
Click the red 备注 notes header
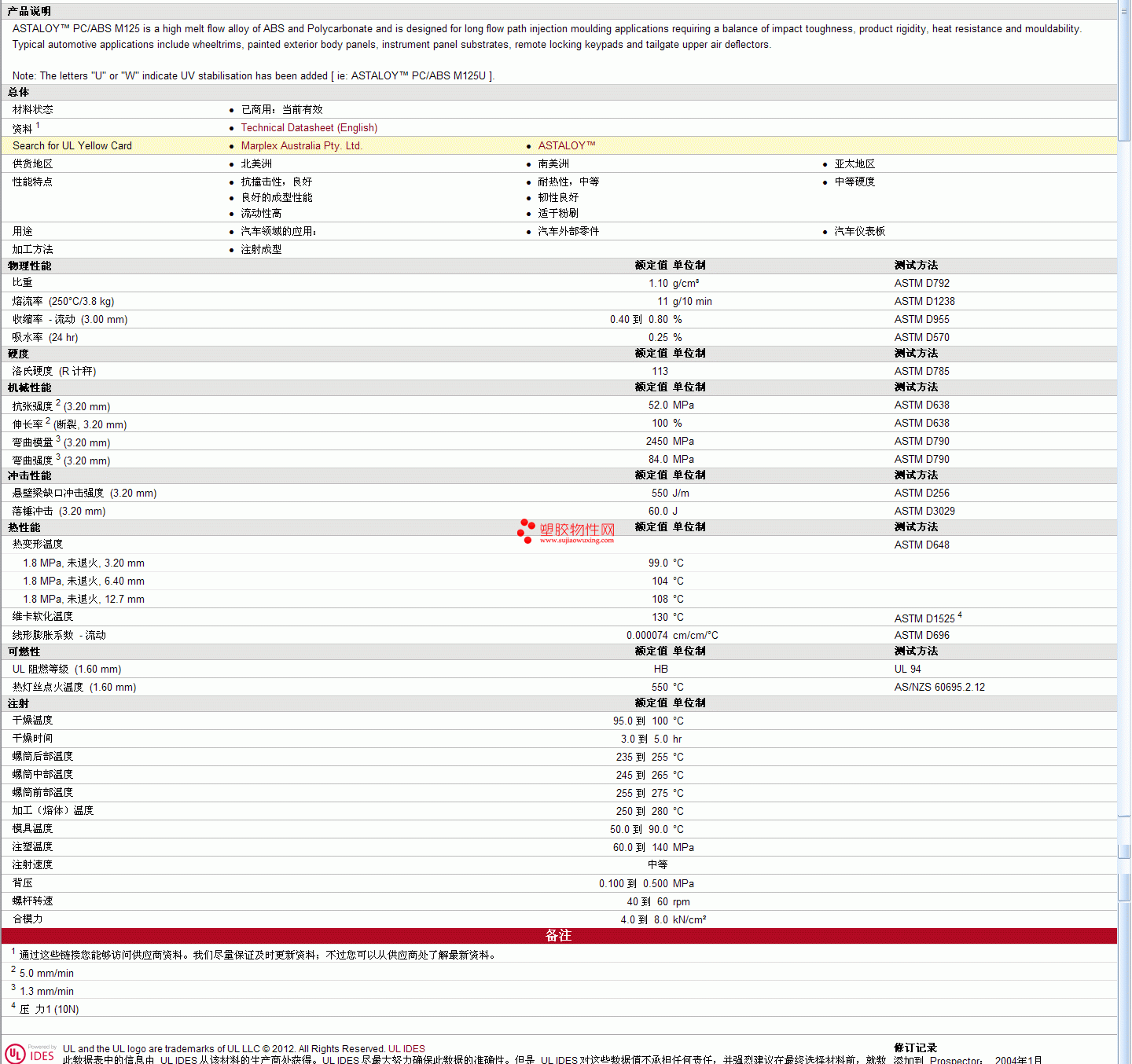tap(559, 935)
